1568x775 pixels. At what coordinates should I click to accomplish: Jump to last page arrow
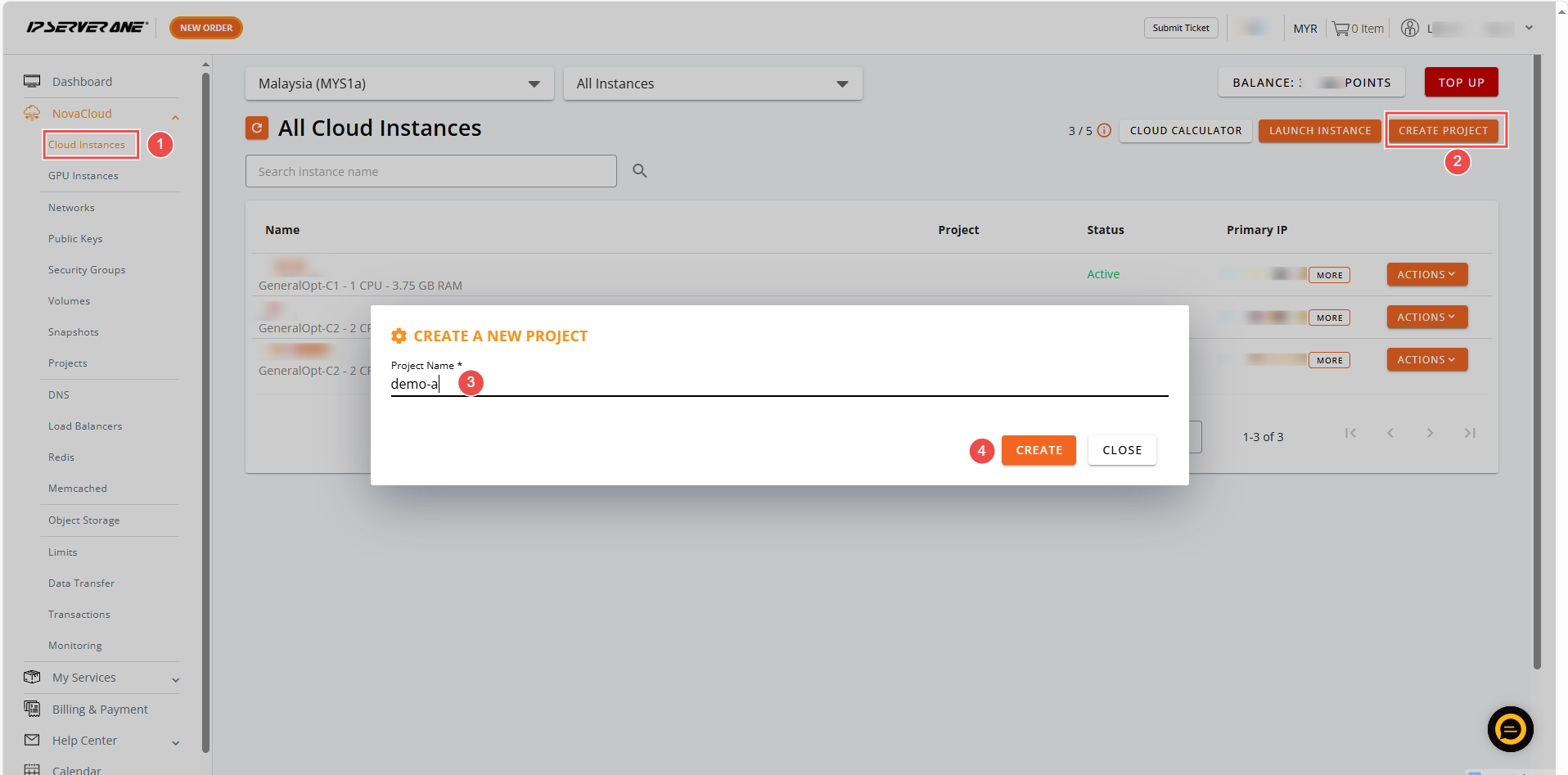(1470, 433)
